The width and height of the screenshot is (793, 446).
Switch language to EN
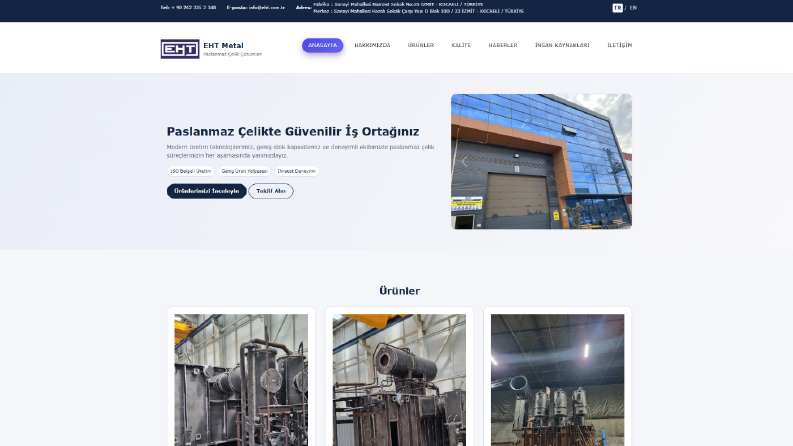(633, 8)
